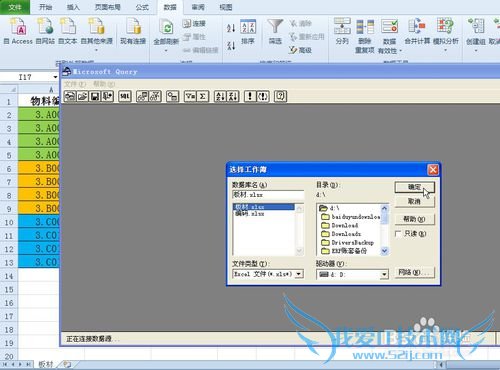The width and height of the screenshot is (500, 370).
Task: Open the Name Box dropdown arrow beside I17
Action: 55,77
